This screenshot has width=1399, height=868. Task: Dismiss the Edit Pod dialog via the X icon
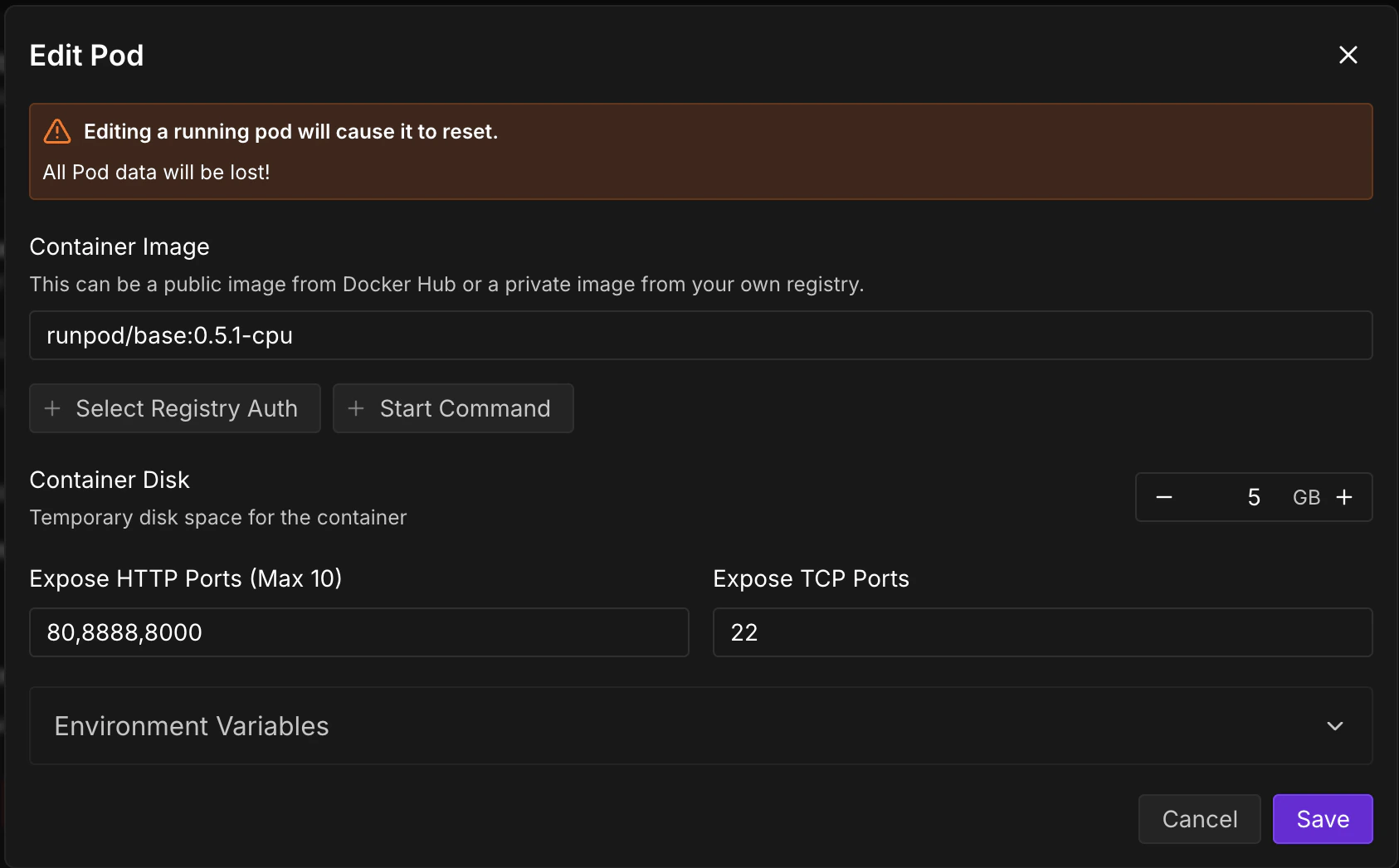[1348, 55]
